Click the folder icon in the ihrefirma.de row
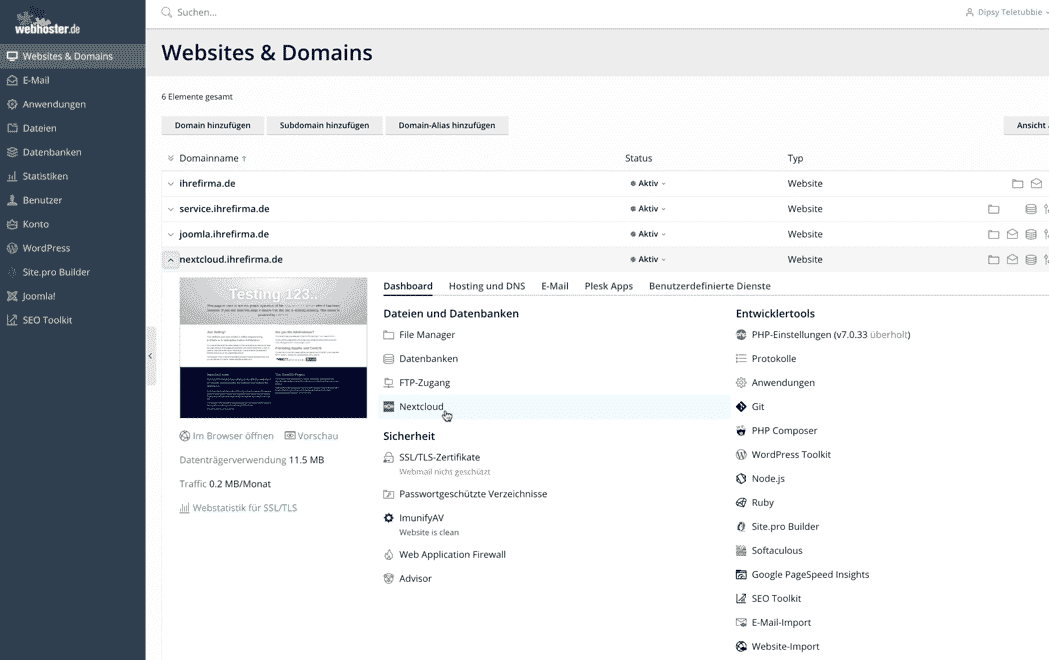The height and width of the screenshot is (660, 1049). tap(1018, 183)
